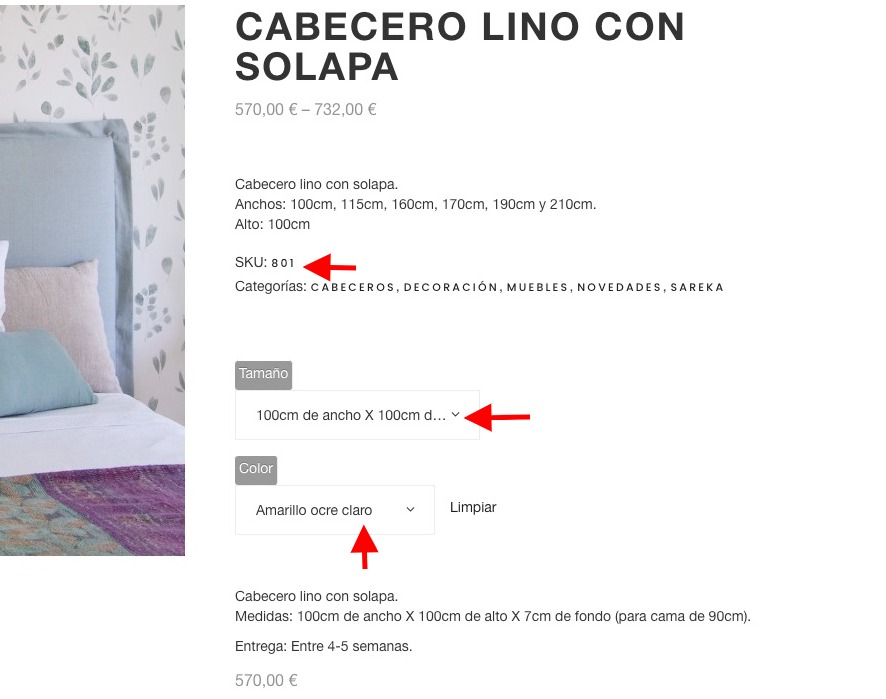Click the Limpiar link to clear selections

(x=473, y=507)
